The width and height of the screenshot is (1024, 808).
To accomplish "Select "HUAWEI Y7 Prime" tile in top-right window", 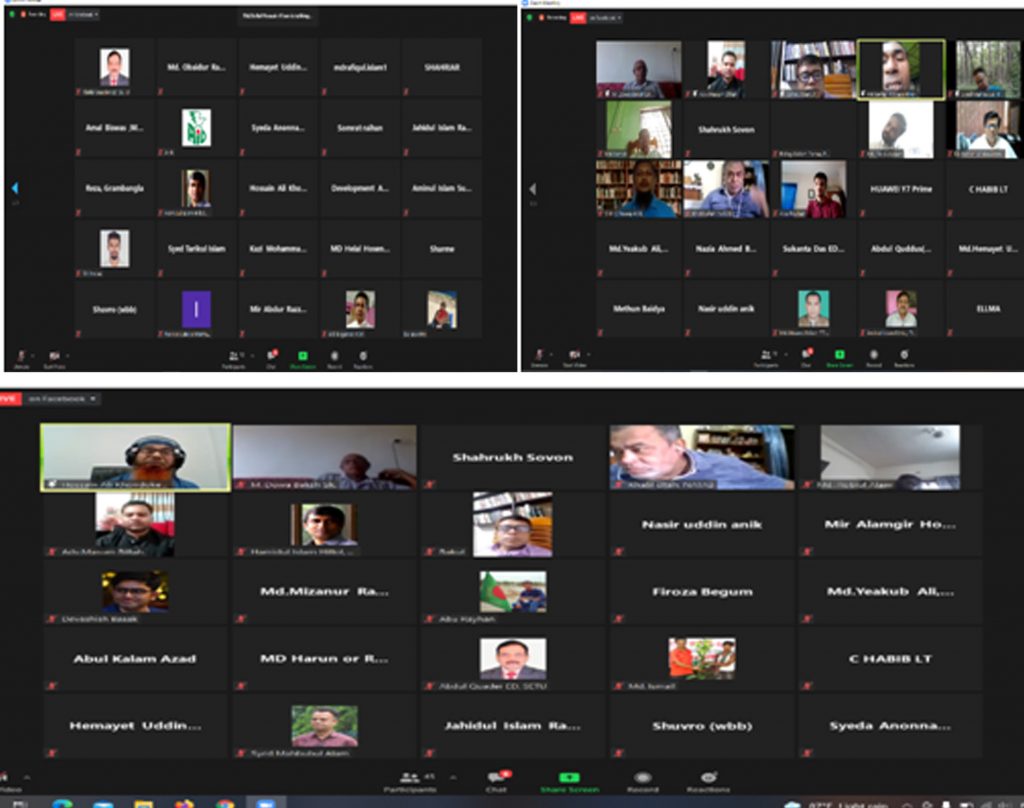I will pyautogui.click(x=901, y=189).
